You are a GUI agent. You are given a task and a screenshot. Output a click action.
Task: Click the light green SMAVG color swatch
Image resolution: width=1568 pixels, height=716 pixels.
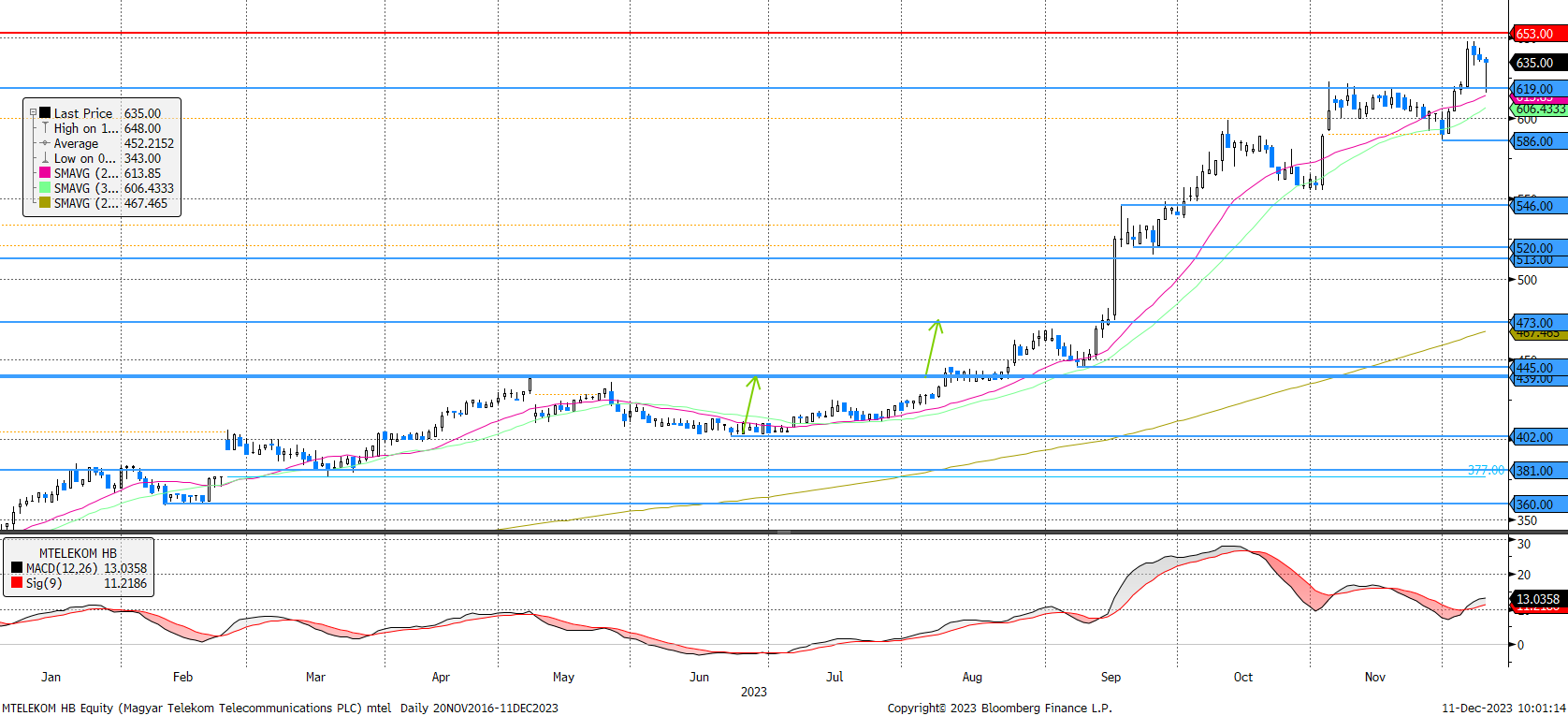coord(45,187)
